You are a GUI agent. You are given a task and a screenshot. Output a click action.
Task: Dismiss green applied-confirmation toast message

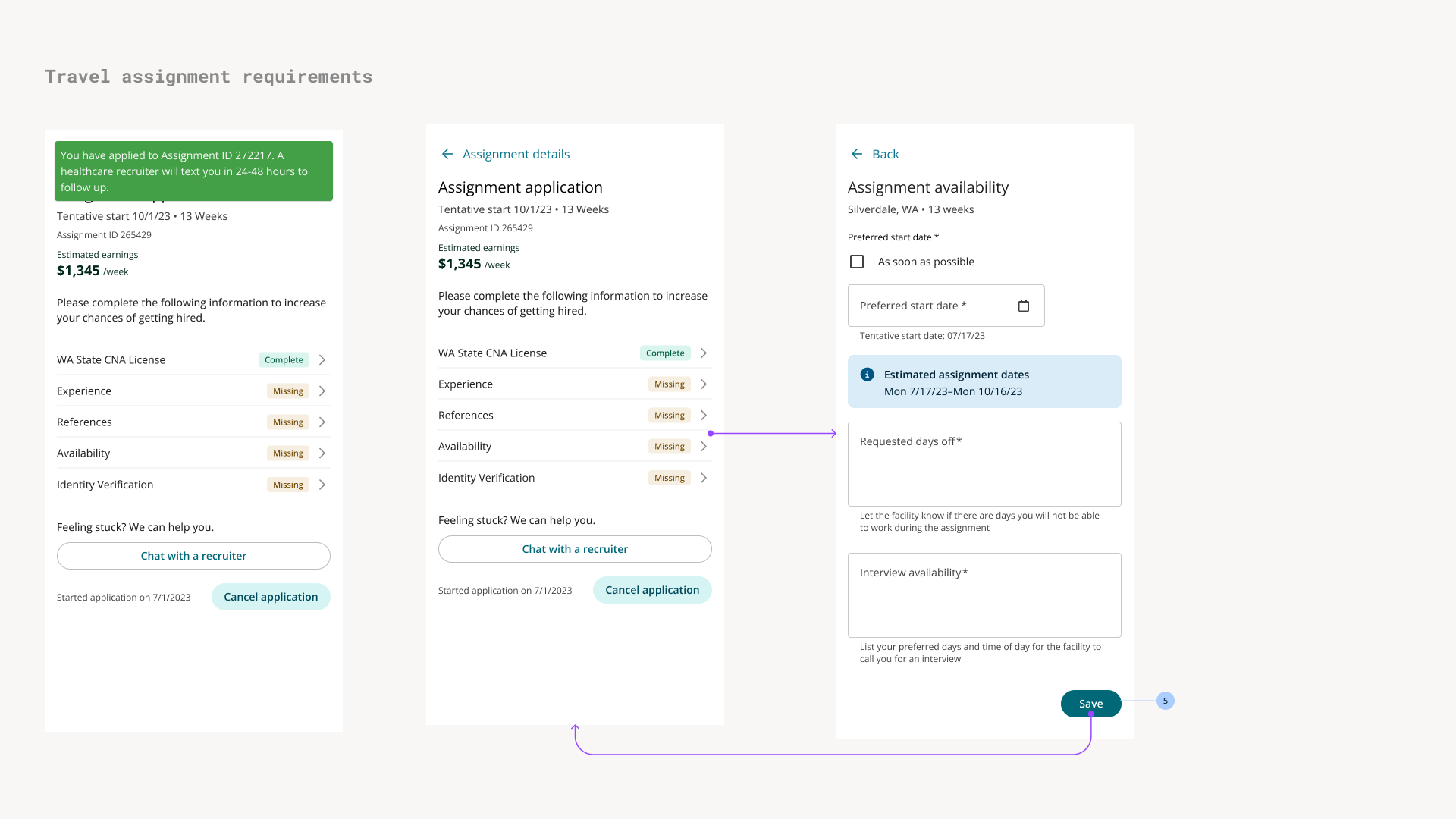pos(193,171)
